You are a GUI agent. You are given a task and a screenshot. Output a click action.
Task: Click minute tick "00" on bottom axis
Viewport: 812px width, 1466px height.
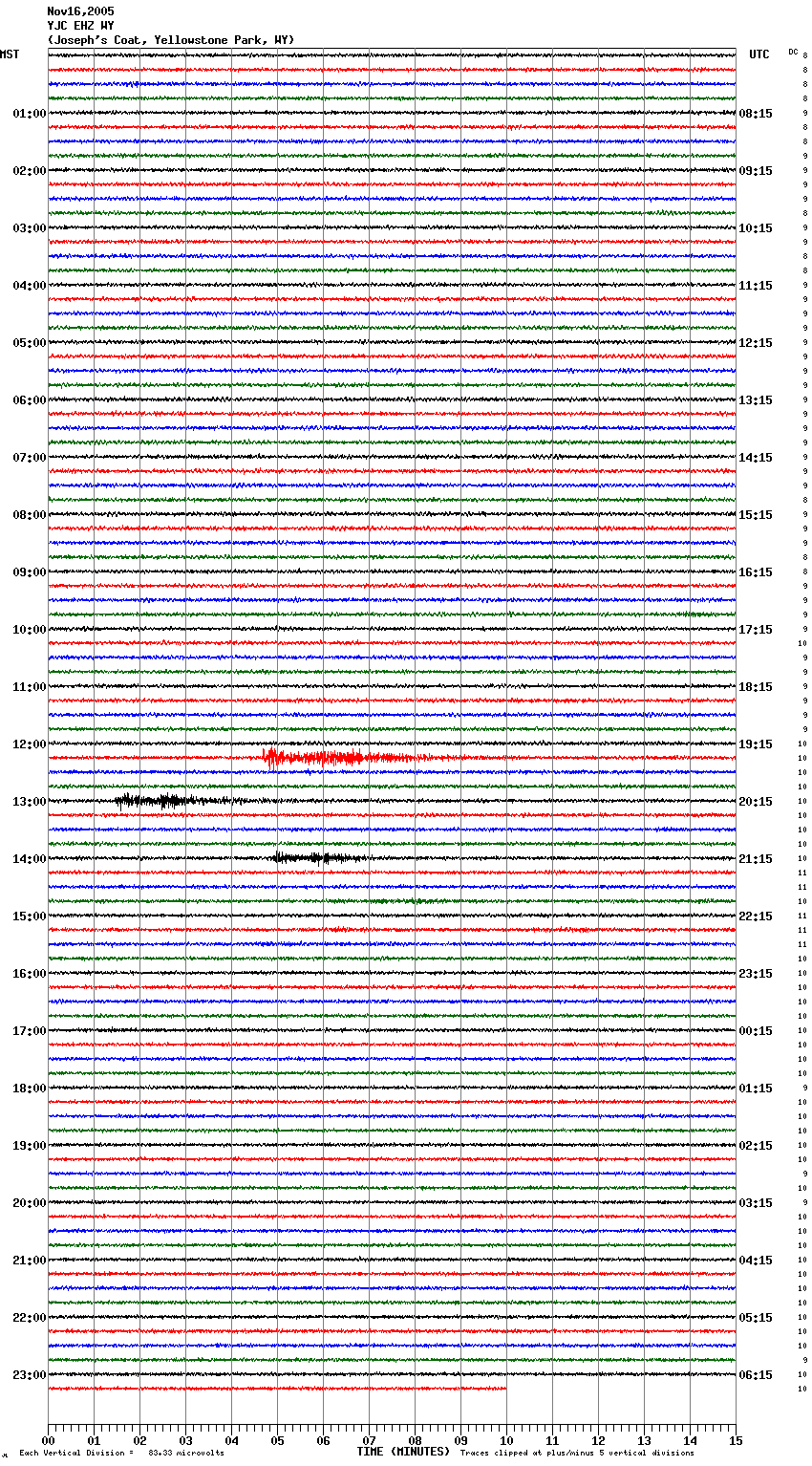point(48,1440)
